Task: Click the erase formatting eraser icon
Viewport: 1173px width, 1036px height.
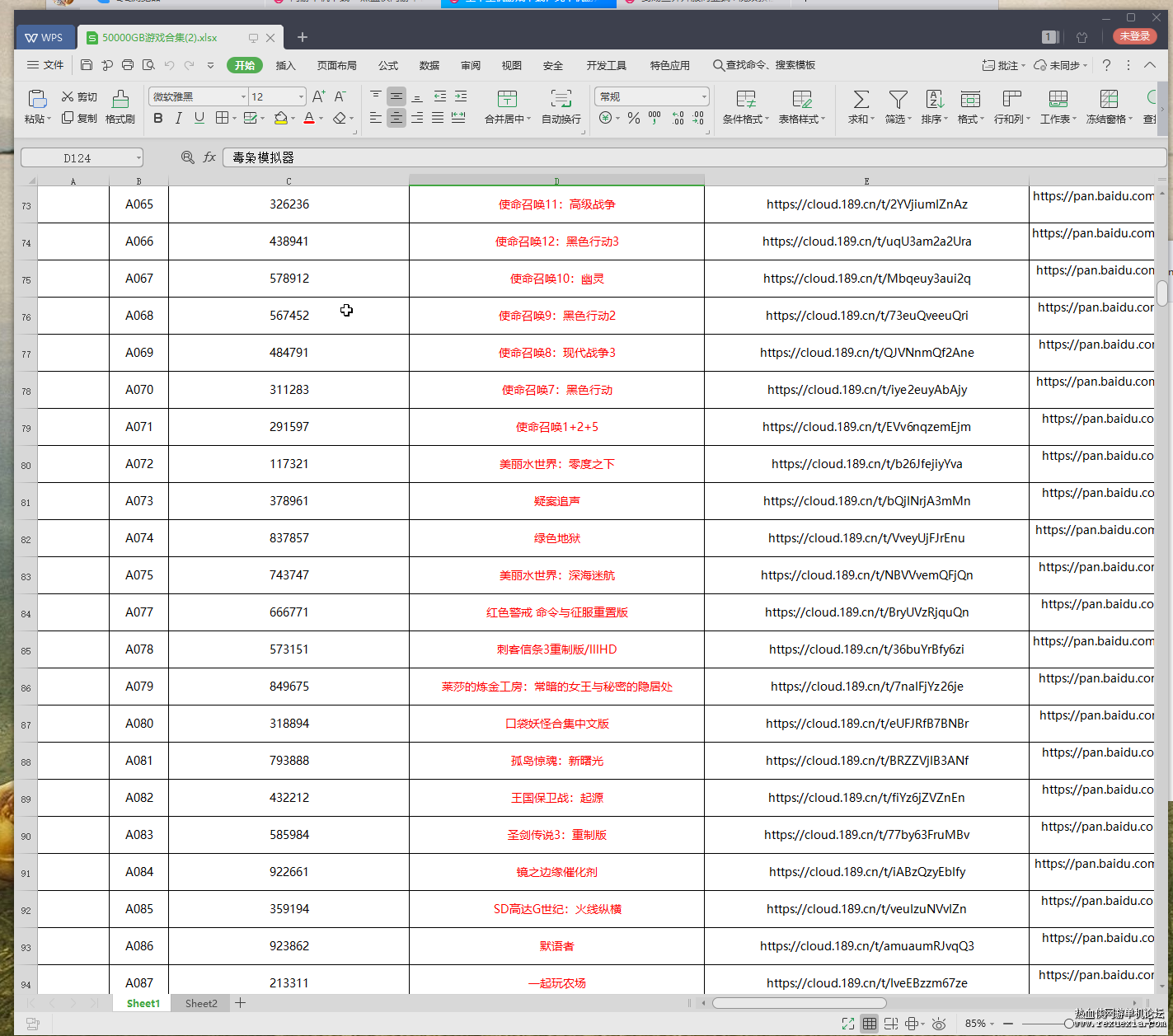Action: point(340,119)
